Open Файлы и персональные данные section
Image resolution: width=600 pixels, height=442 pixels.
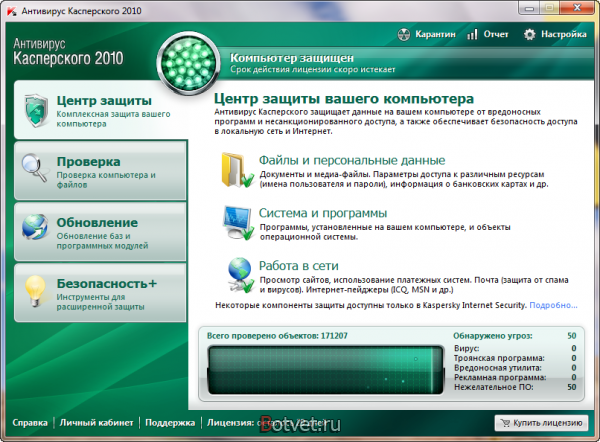point(352,160)
